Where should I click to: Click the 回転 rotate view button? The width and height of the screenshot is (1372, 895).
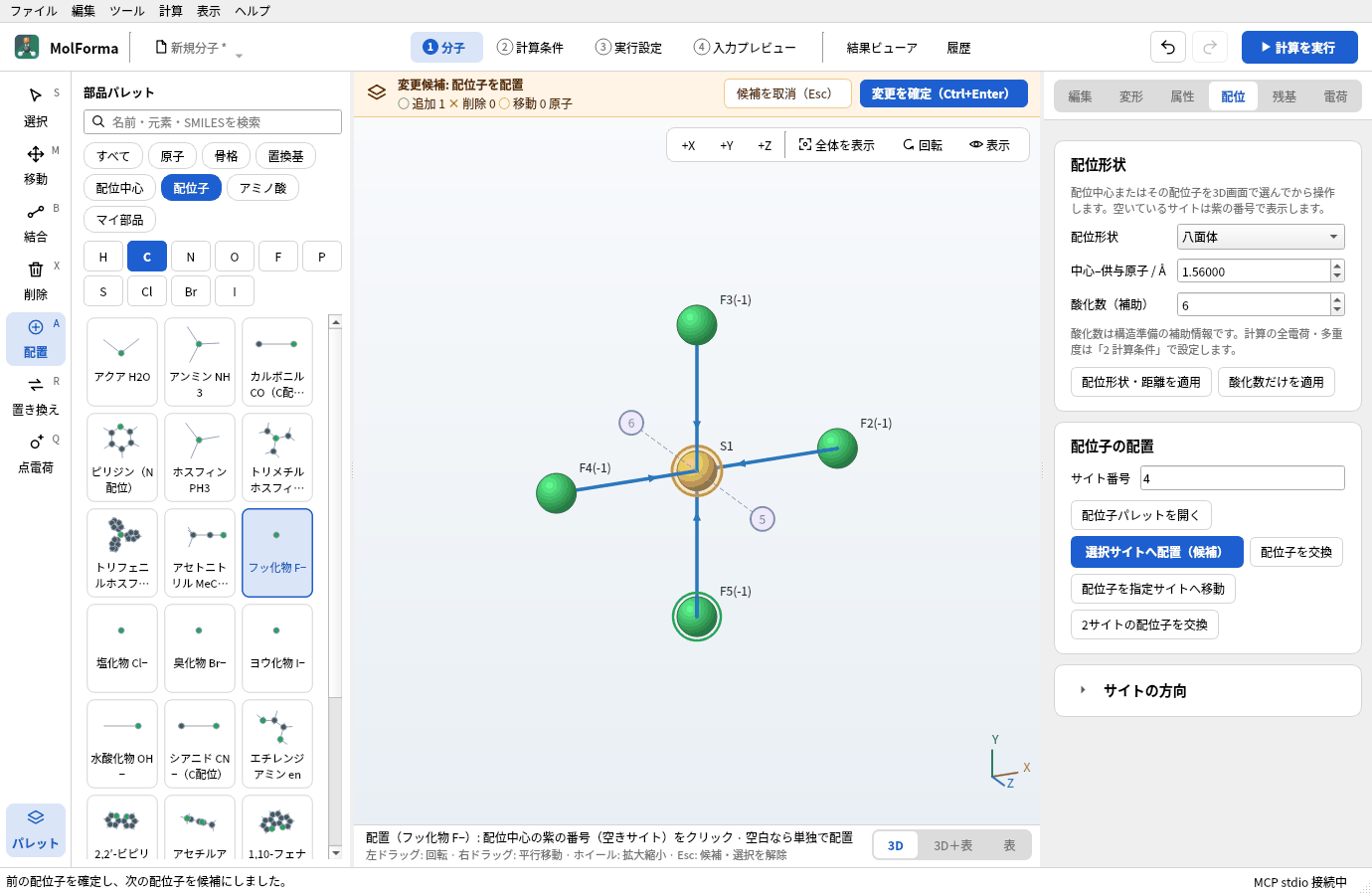coord(923,145)
